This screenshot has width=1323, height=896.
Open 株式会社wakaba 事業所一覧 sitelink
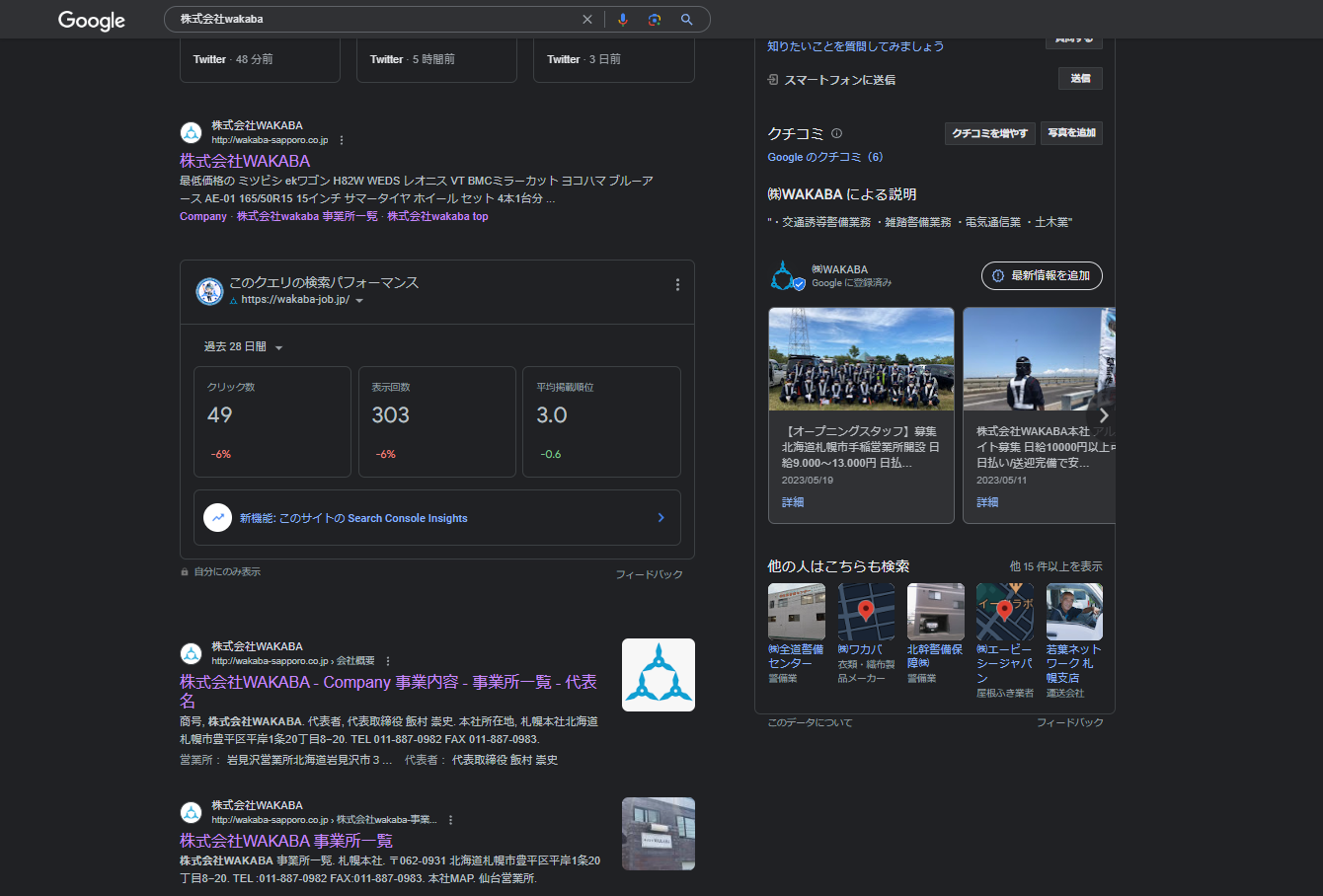pos(307,217)
